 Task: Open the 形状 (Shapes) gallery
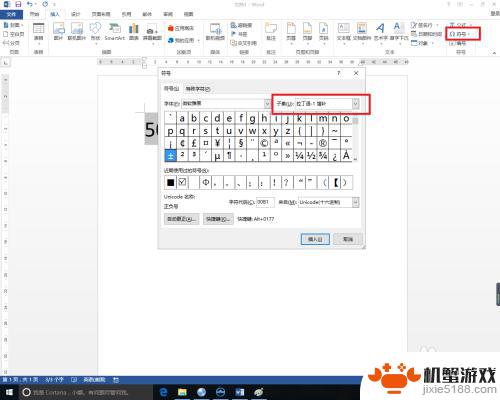click(x=95, y=31)
